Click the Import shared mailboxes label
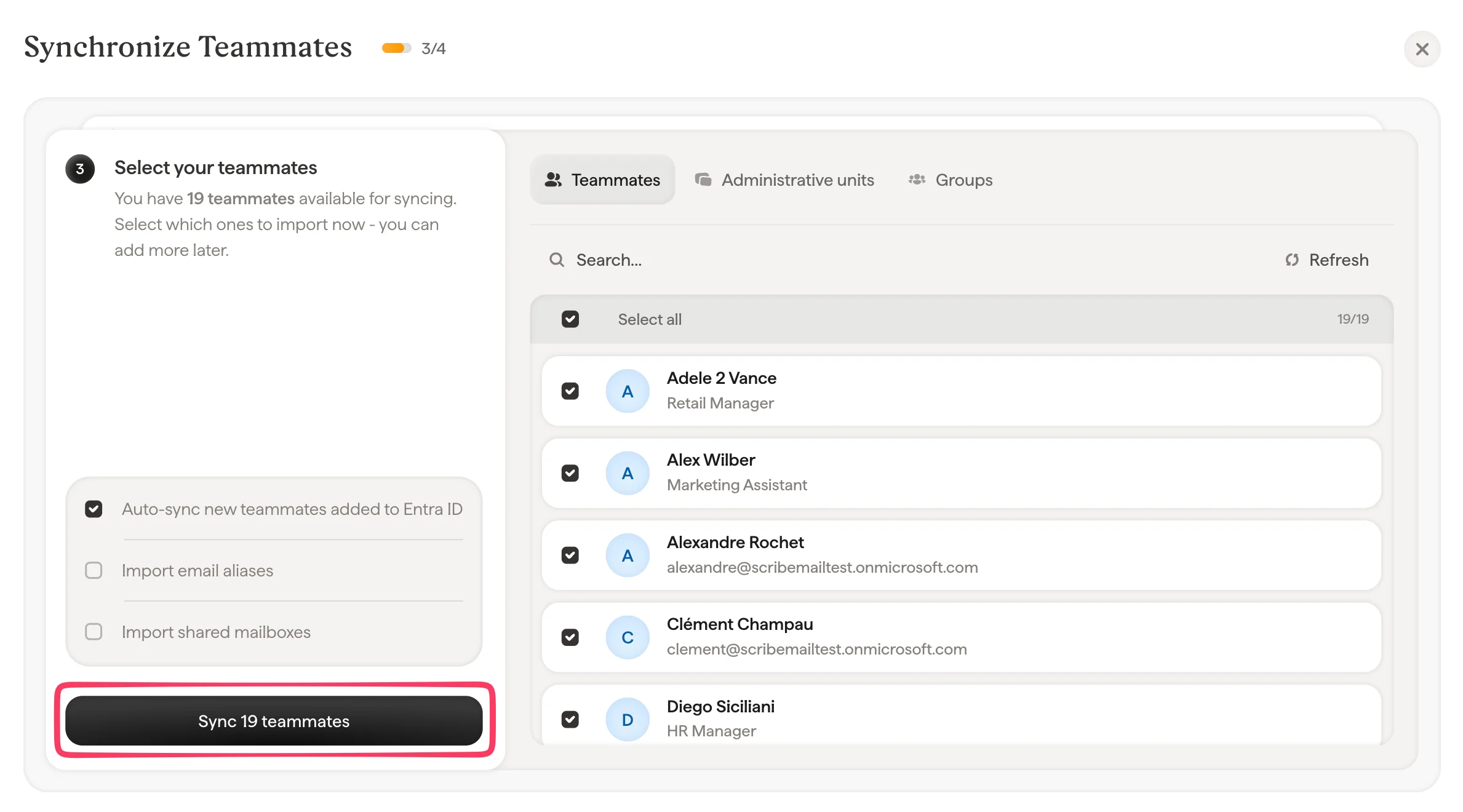The width and height of the screenshot is (1463, 812). pos(216,632)
